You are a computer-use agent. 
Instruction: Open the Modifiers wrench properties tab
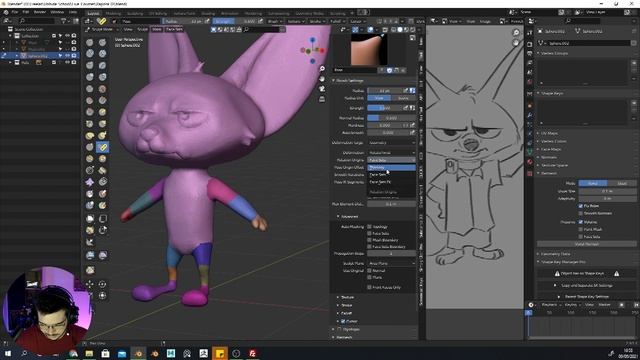click(x=530, y=115)
